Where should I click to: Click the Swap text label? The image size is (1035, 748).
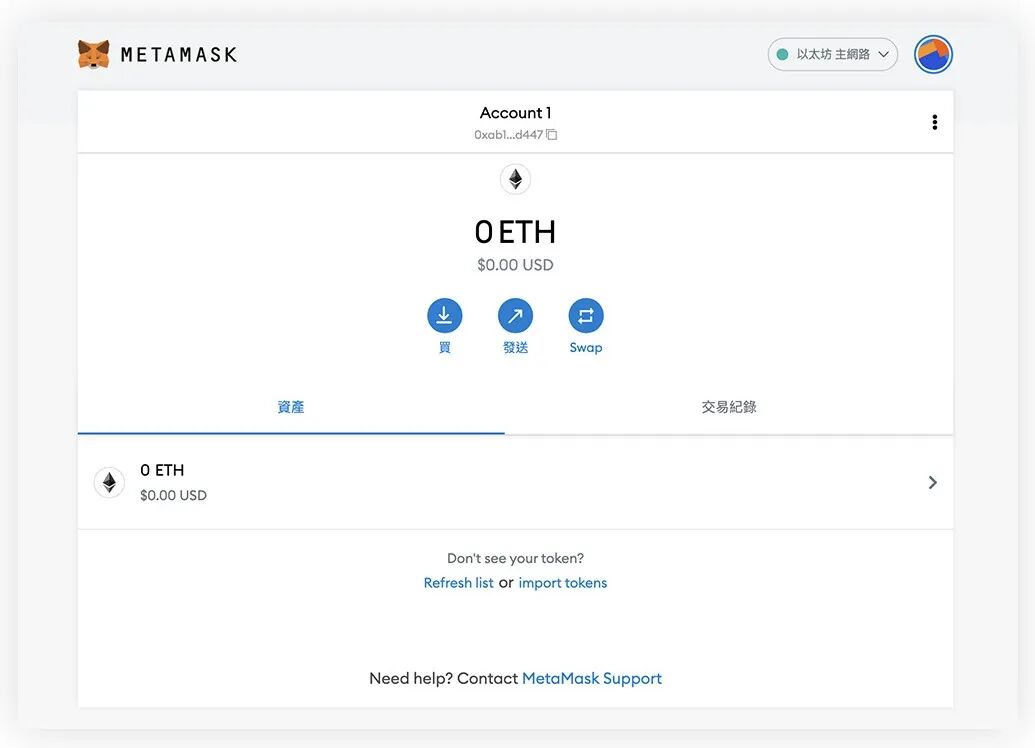coord(585,347)
